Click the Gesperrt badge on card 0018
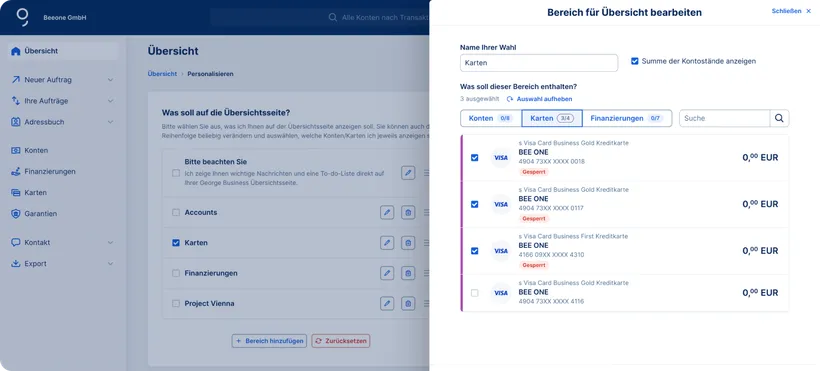This screenshot has width=820, height=371. click(534, 172)
